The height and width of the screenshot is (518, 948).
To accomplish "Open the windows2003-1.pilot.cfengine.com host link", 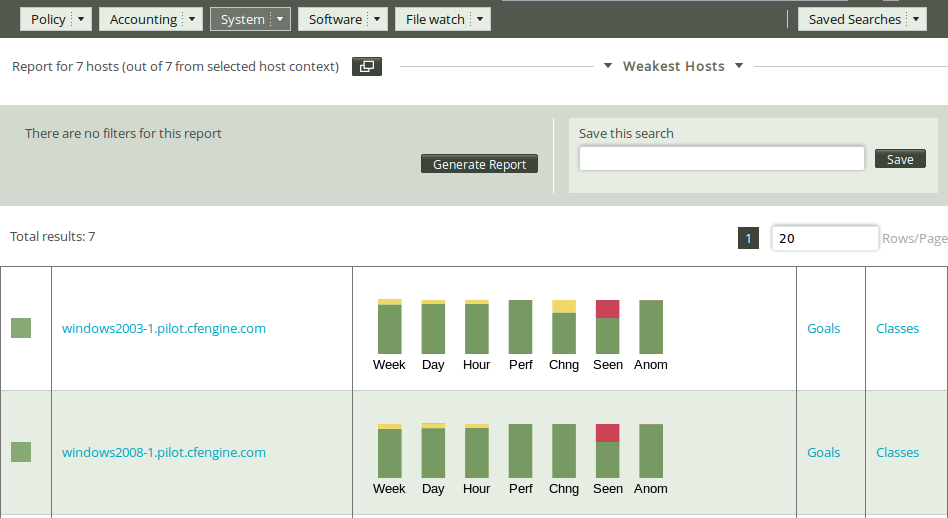I will 164,328.
